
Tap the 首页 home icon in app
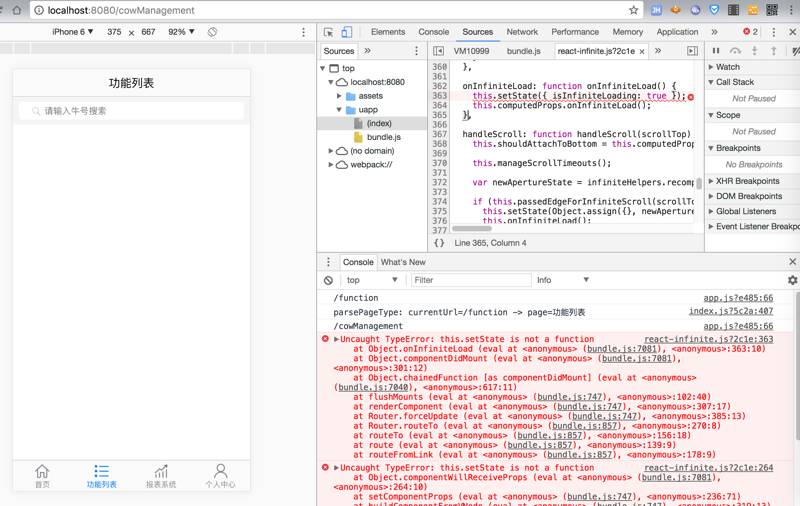[x=42, y=476]
